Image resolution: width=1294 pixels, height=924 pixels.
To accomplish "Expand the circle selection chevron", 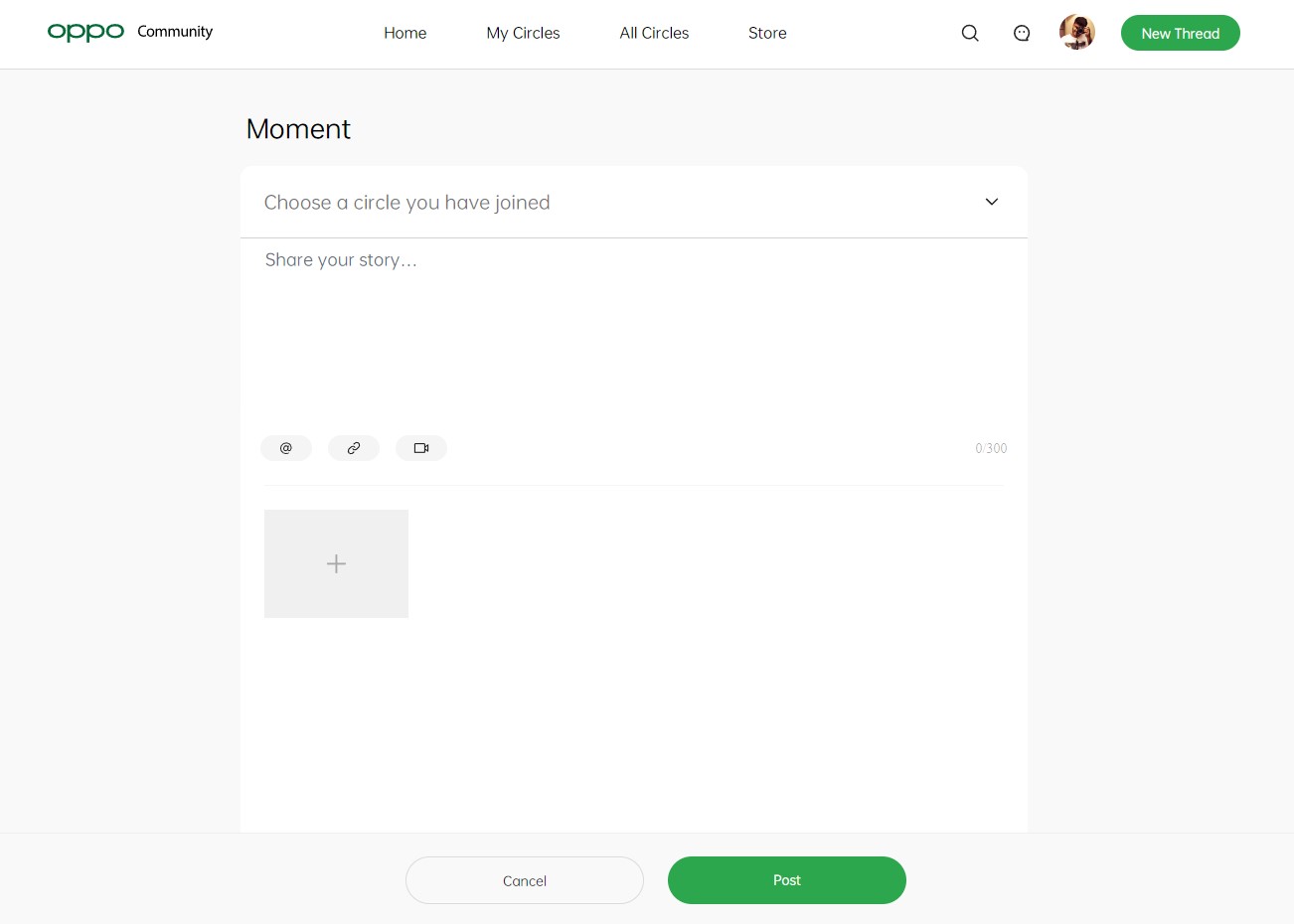I will pyautogui.click(x=991, y=202).
